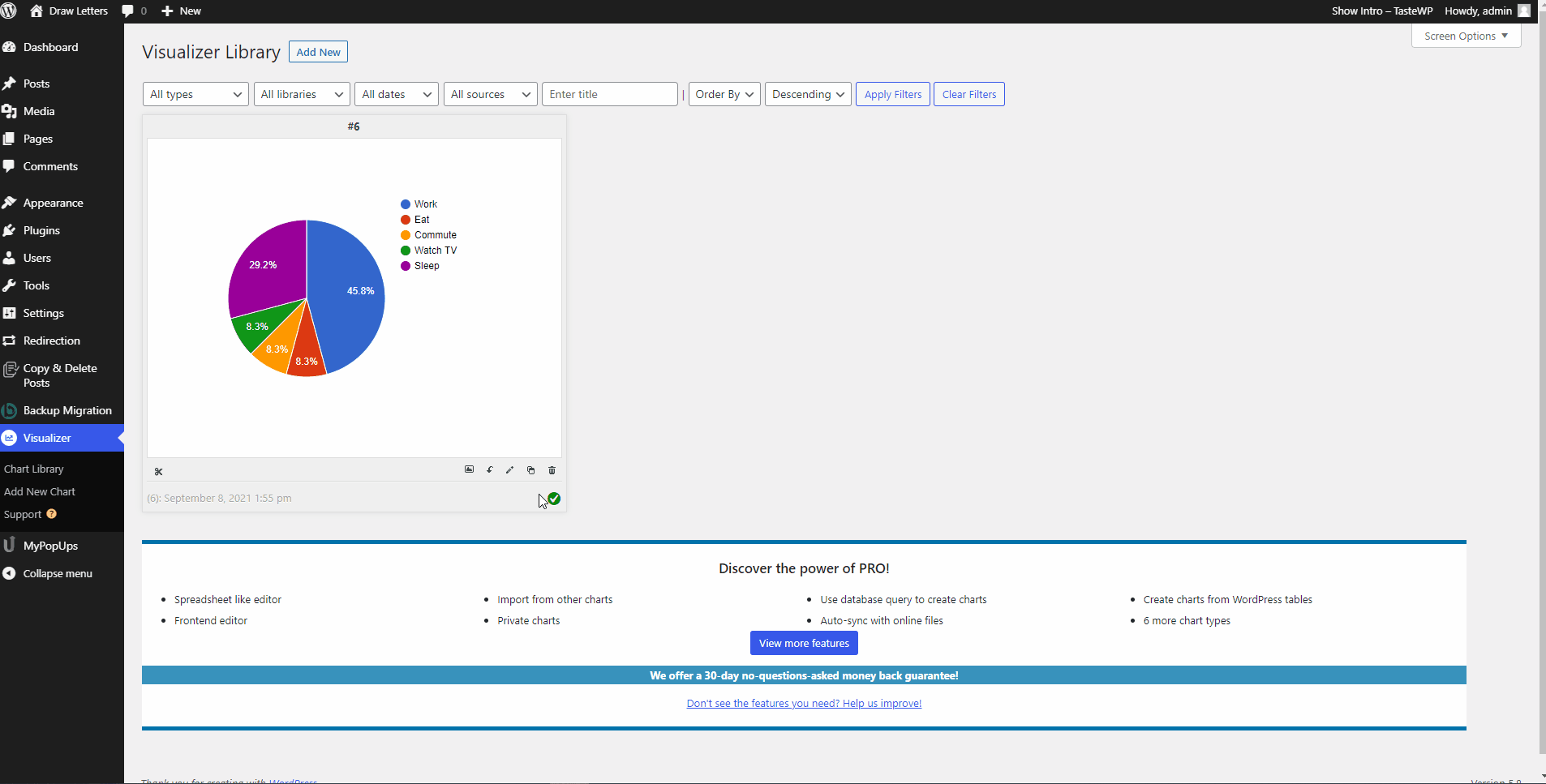Open the Descending sort order dropdown
Viewport: 1546px width, 784px height.
click(x=808, y=94)
